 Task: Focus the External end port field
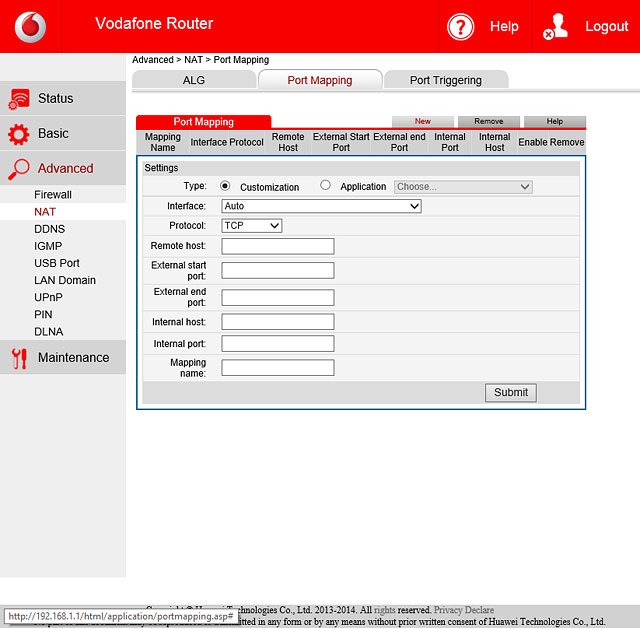[x=278, y=297]
